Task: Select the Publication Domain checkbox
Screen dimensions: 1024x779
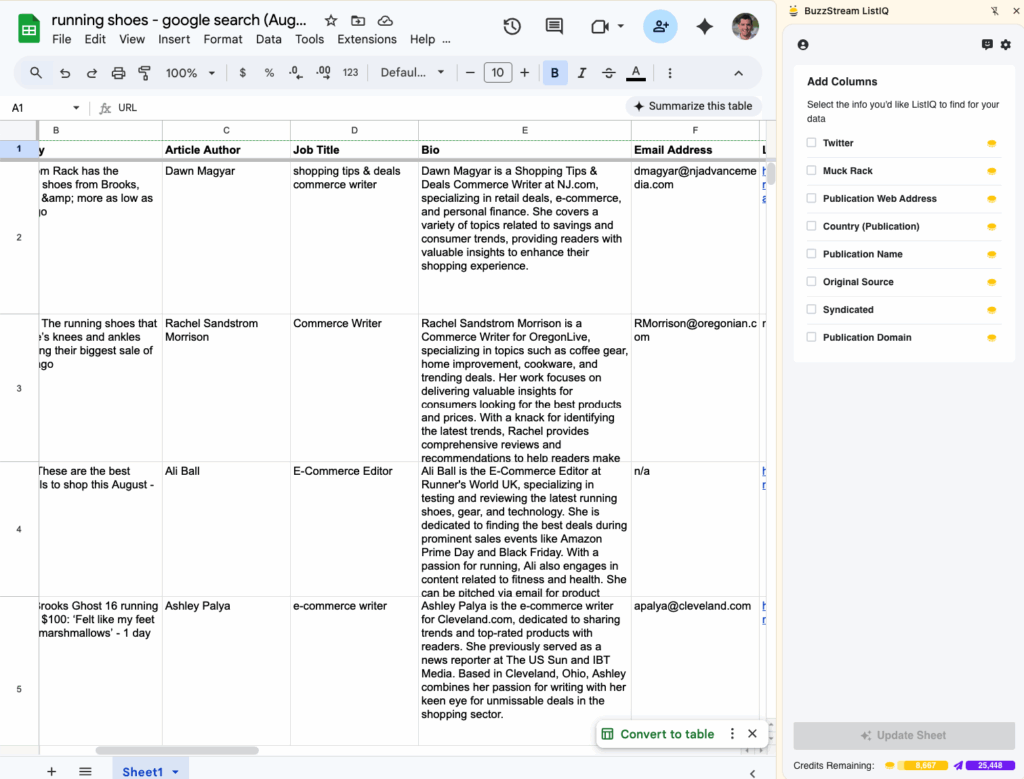Action: (811, 338)
